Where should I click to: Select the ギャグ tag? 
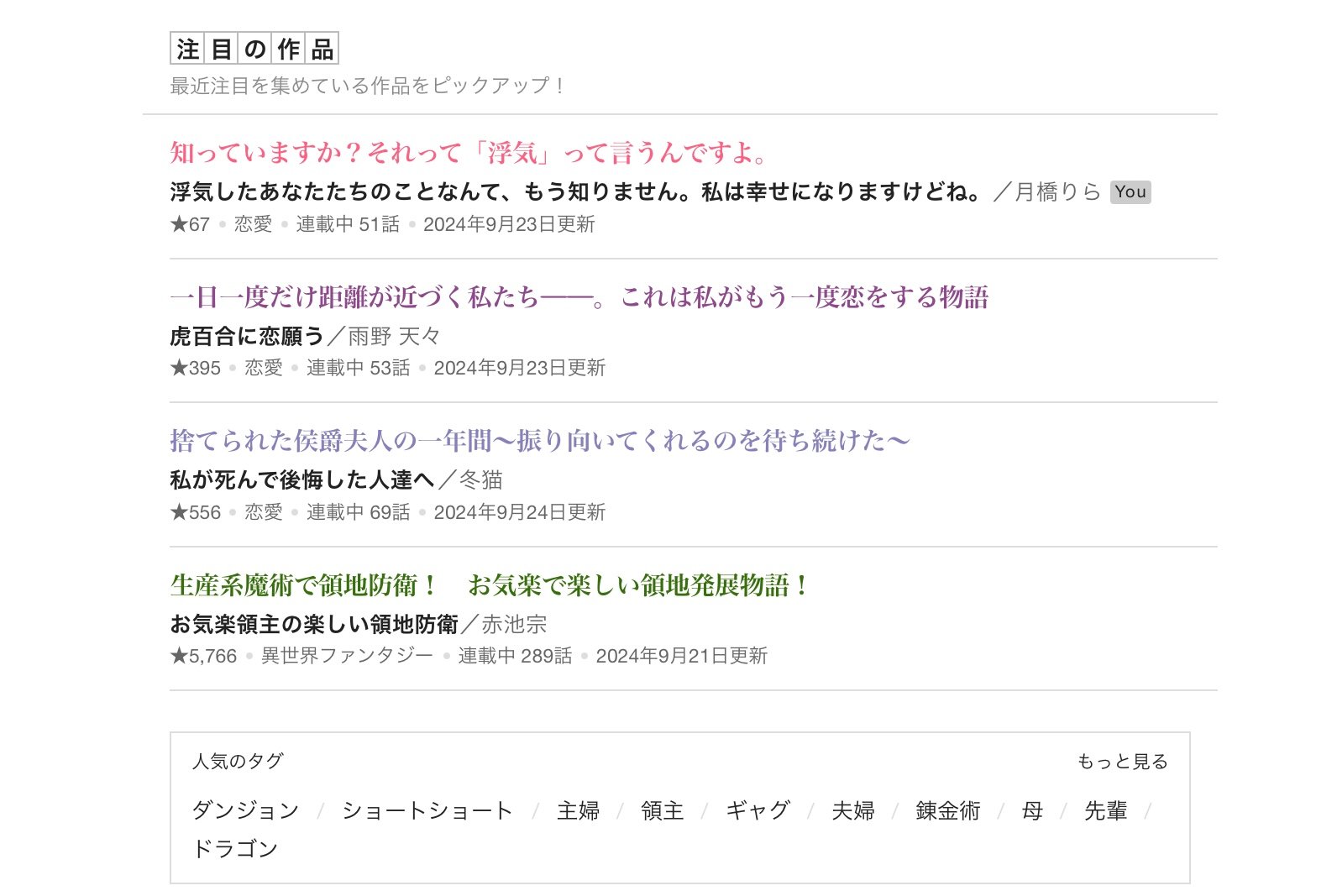(758, 810)
